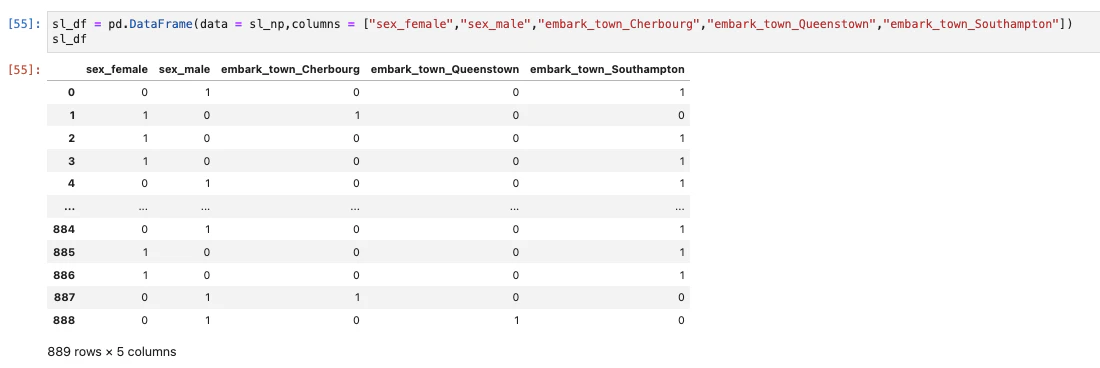Click the embark_town_Cherbourg column header
The image size is (1100, 368).
click(290, 69)
